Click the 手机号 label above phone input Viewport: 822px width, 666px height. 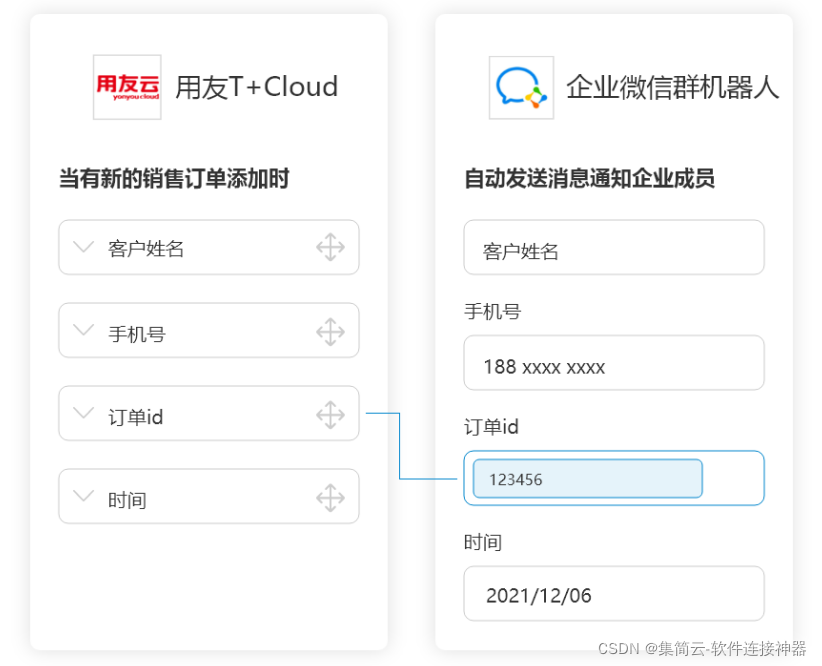[x=493, y=311]
